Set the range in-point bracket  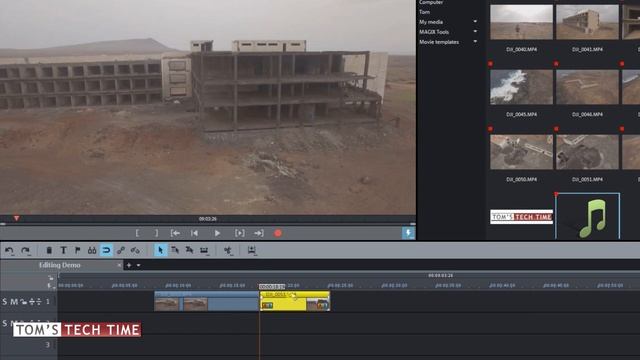click(x=137, y=233)
